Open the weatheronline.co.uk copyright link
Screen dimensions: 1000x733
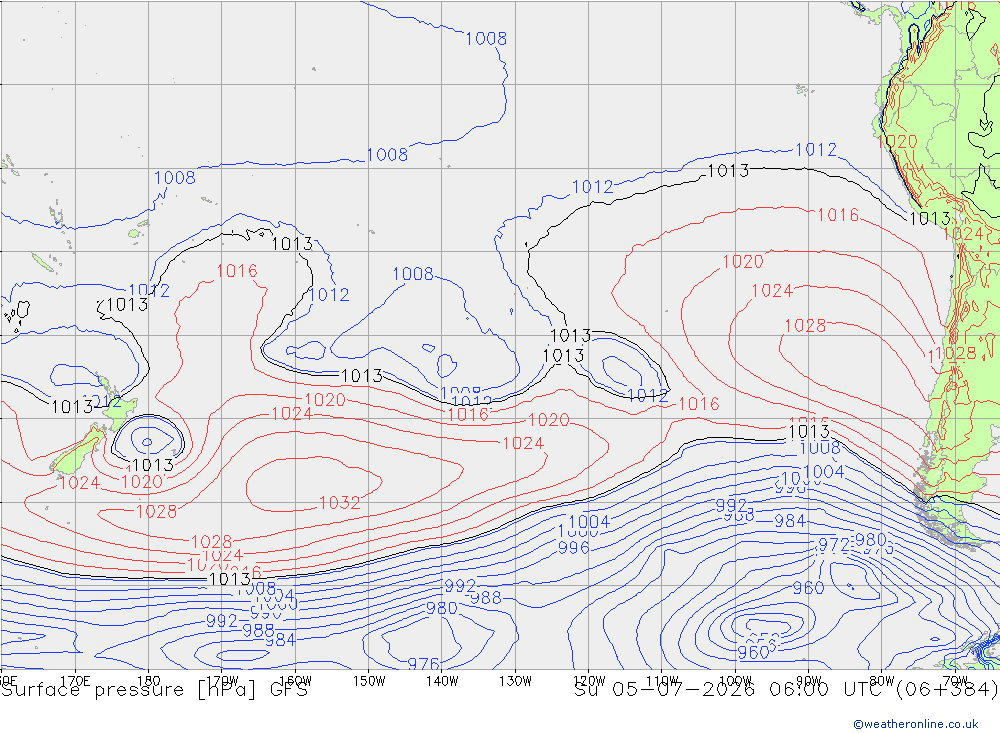[x=916, y=723]
